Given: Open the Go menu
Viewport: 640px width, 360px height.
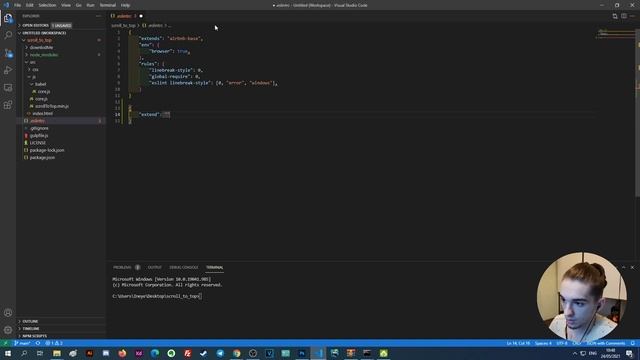Looking at the screenshot, I should pos(78,5).
